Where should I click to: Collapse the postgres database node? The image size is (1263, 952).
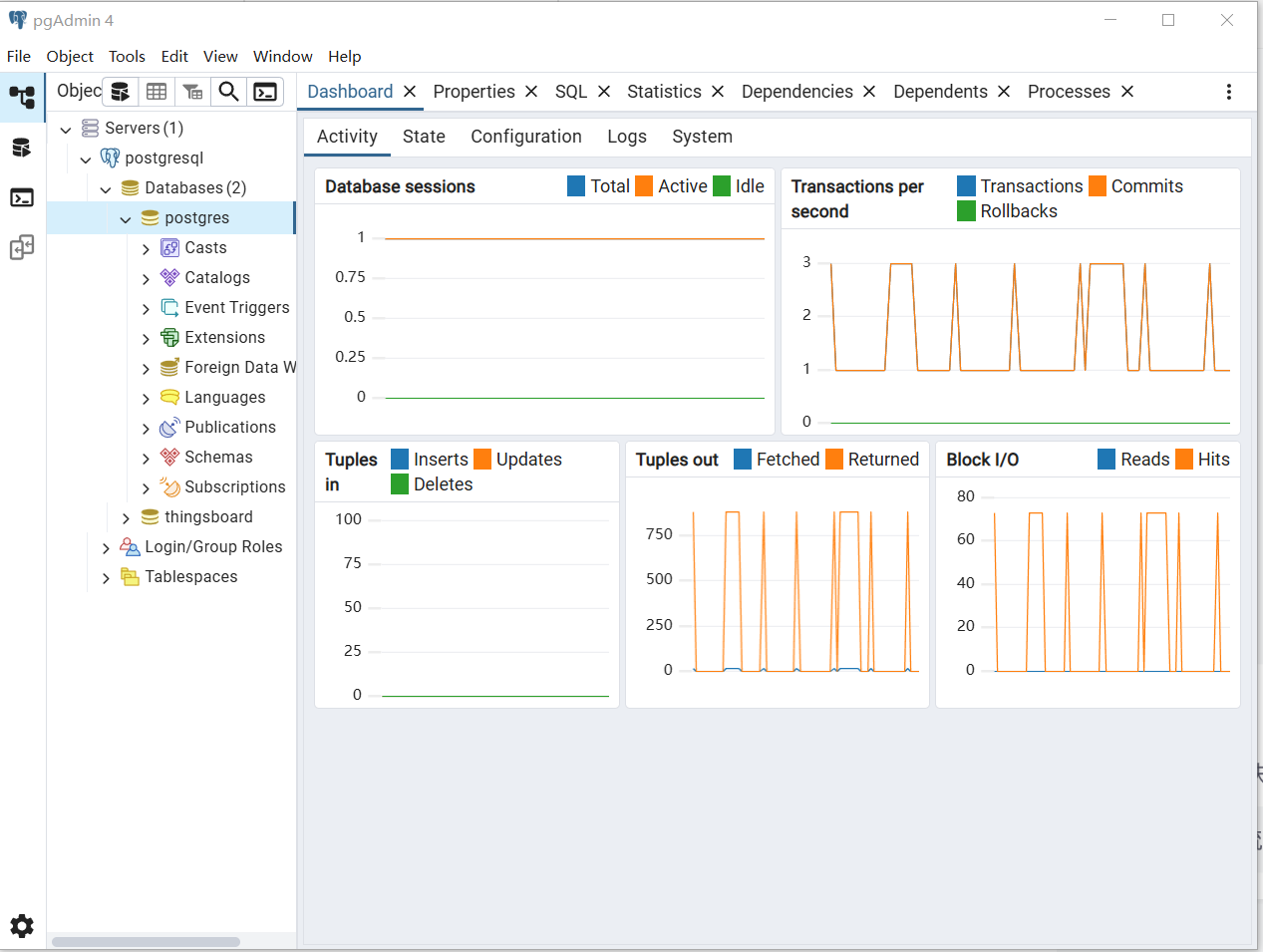pyautogui.click(x=126, y=219)
